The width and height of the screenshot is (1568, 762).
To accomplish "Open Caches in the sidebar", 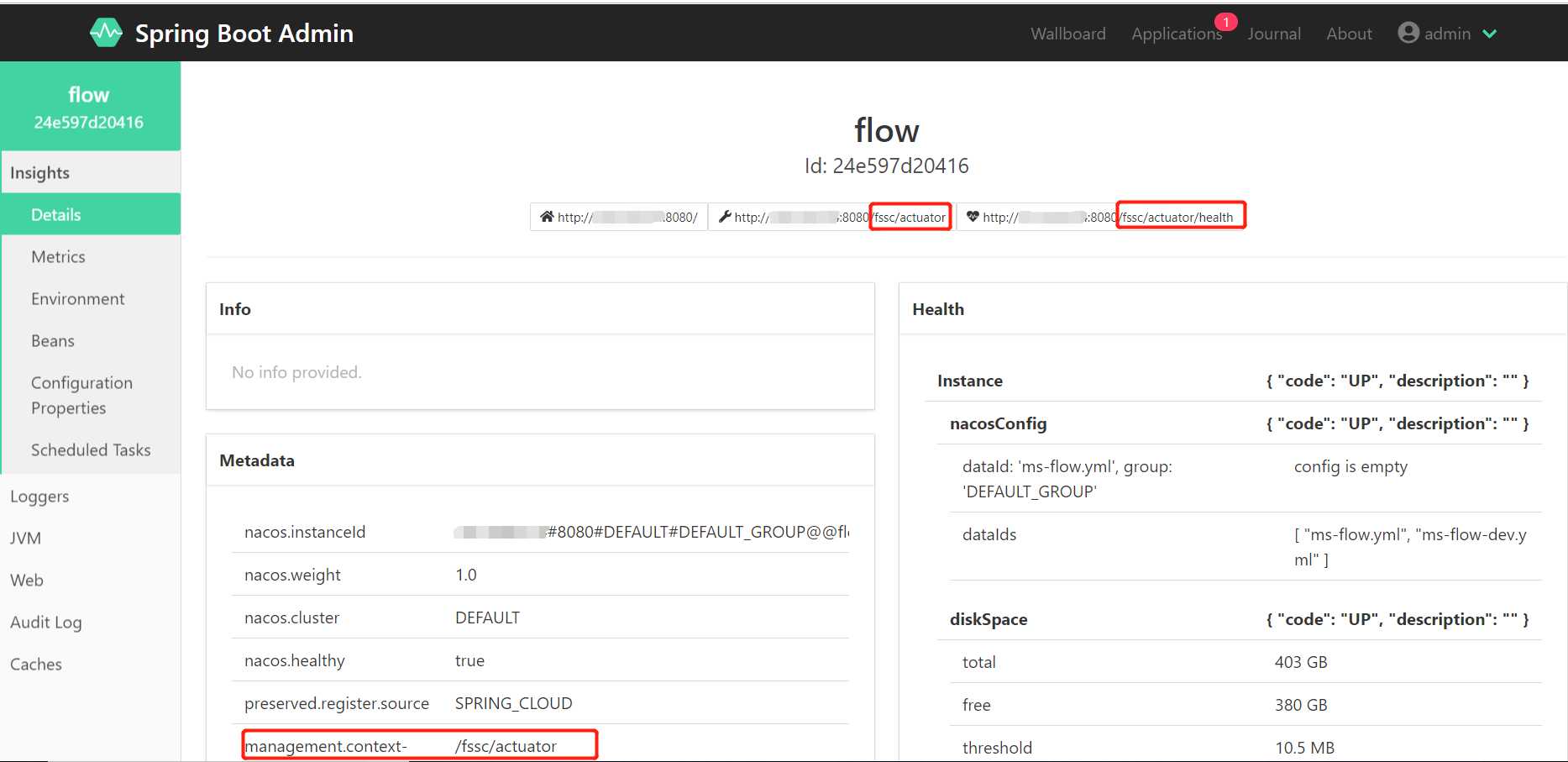I will [90, 664].
